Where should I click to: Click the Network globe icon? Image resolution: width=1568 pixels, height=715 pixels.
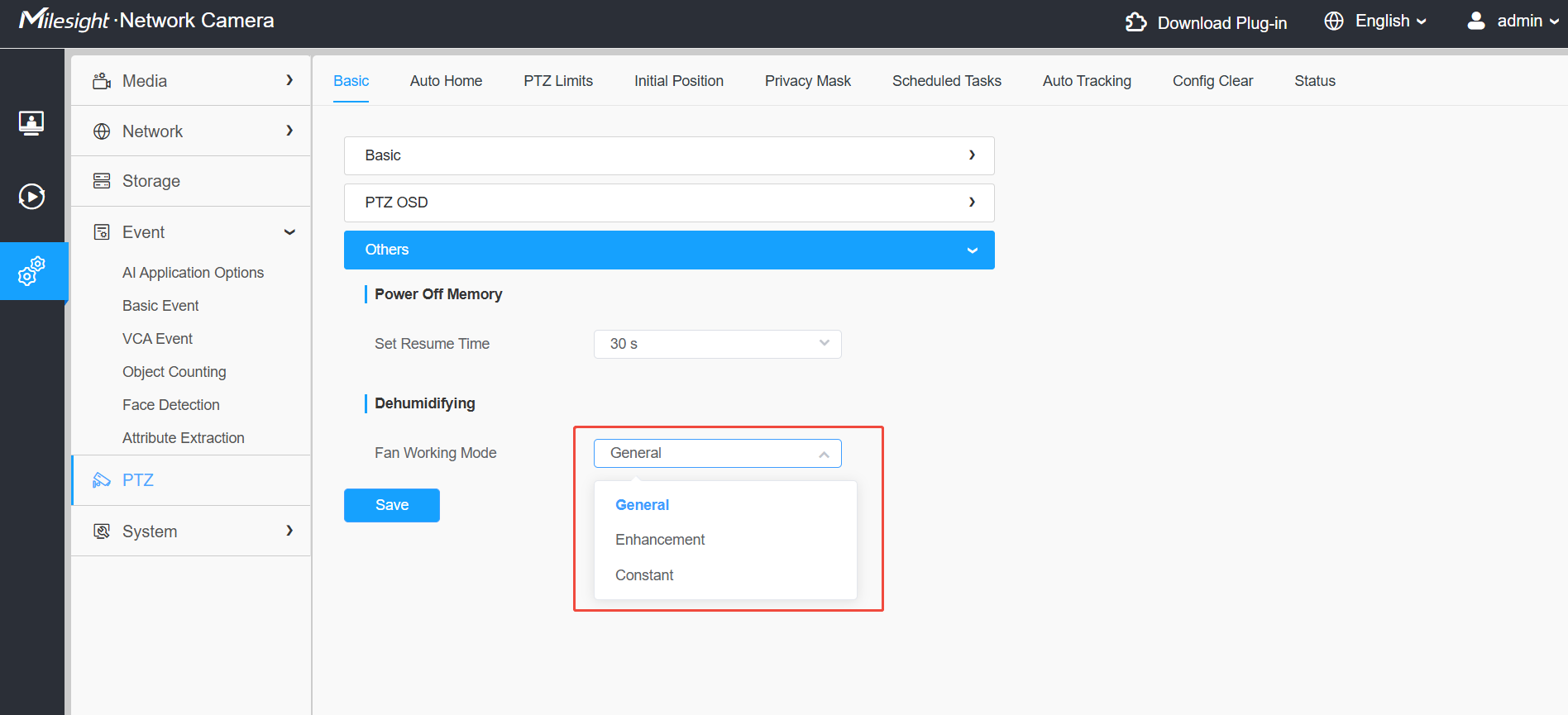click(x=102, y=131)
